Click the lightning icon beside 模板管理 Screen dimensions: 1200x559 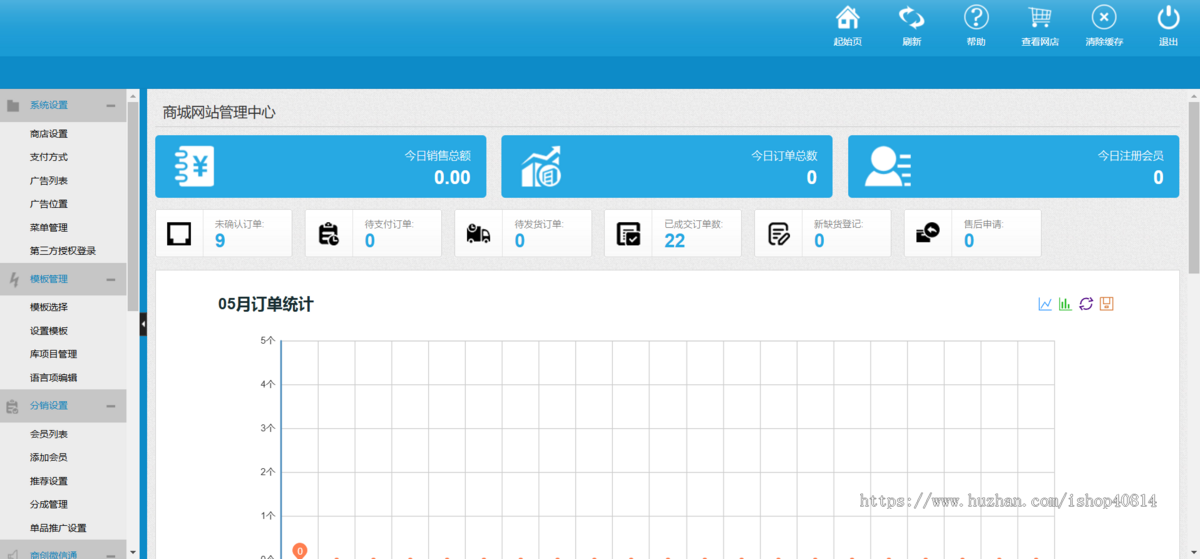(x=13, y=279)
